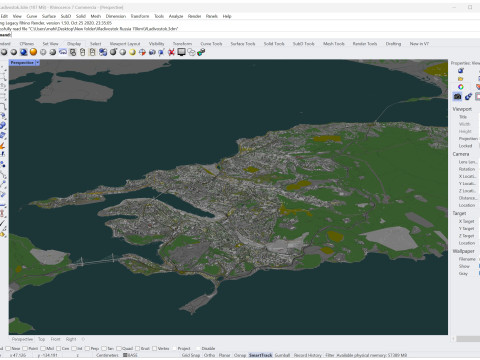Switch to the Top viewport tab

(41, 339)
